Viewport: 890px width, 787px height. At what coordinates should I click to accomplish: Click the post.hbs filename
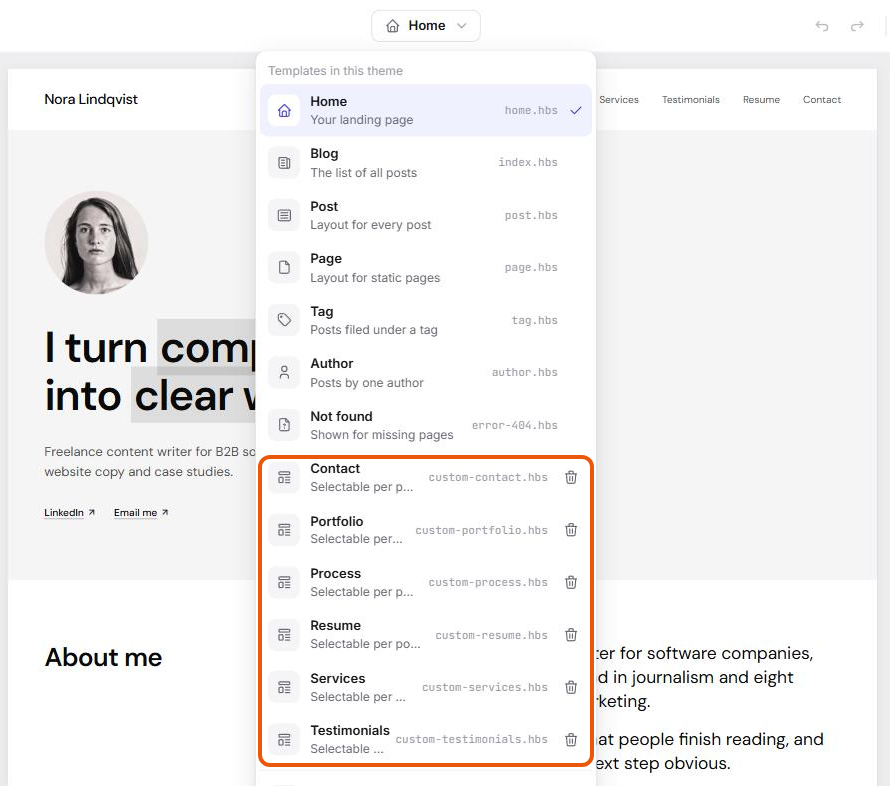tap(531, 216)
